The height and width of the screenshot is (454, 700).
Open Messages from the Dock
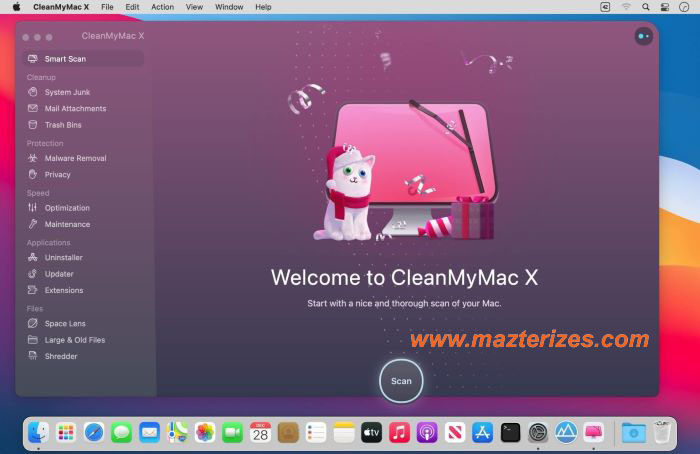click(121, 433)
